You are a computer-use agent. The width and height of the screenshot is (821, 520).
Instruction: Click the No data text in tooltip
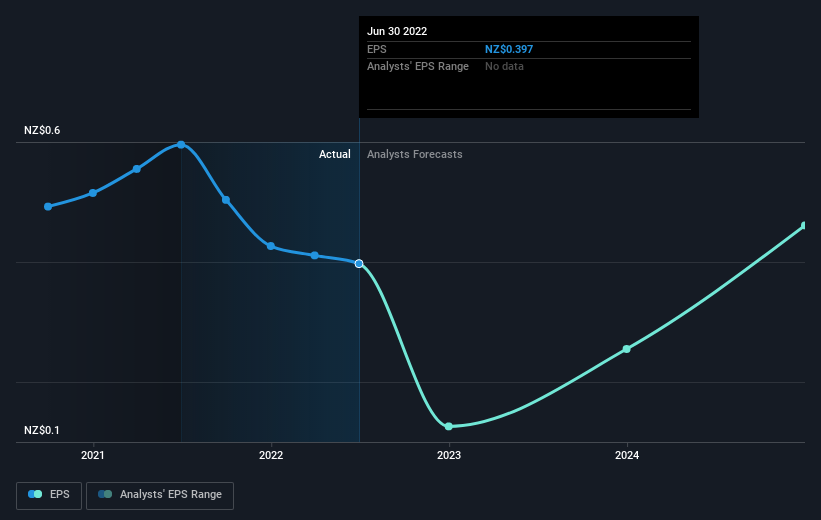click(504, 67)
